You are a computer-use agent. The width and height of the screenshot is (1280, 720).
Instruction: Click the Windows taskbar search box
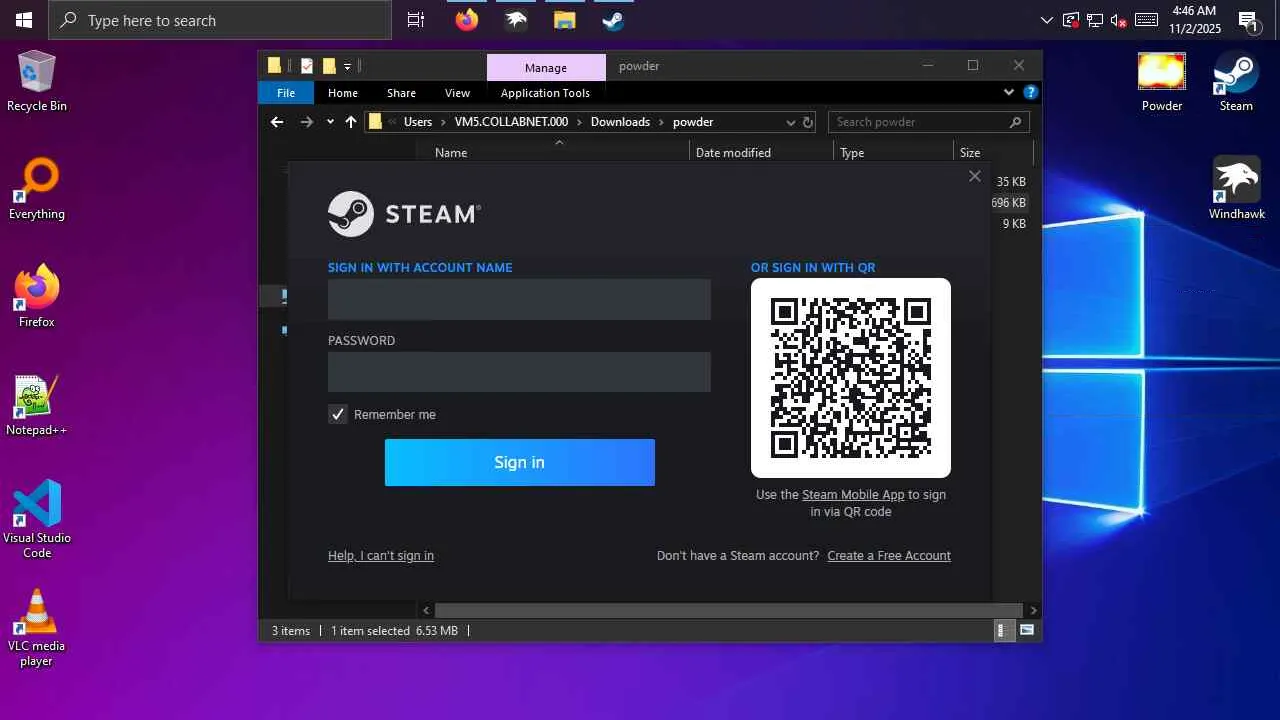(220, 20)
